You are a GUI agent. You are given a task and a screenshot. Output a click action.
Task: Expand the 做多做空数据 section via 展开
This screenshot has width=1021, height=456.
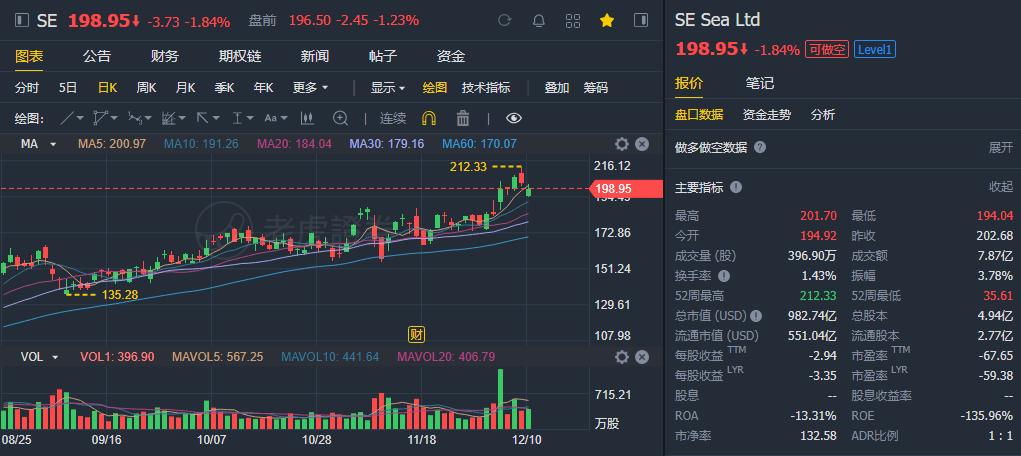[1001, 147]
